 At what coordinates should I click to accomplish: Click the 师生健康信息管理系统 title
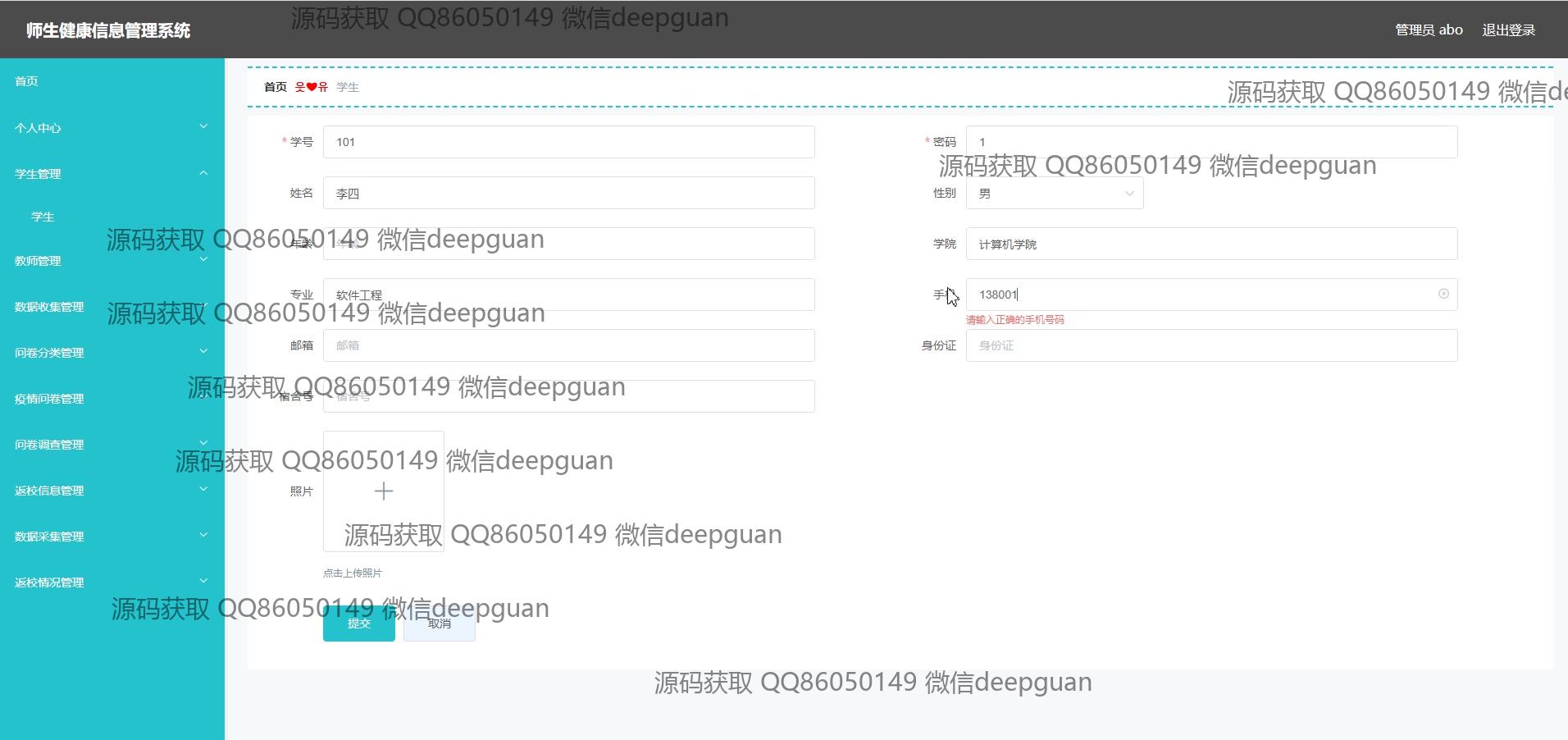pos(108,30)
